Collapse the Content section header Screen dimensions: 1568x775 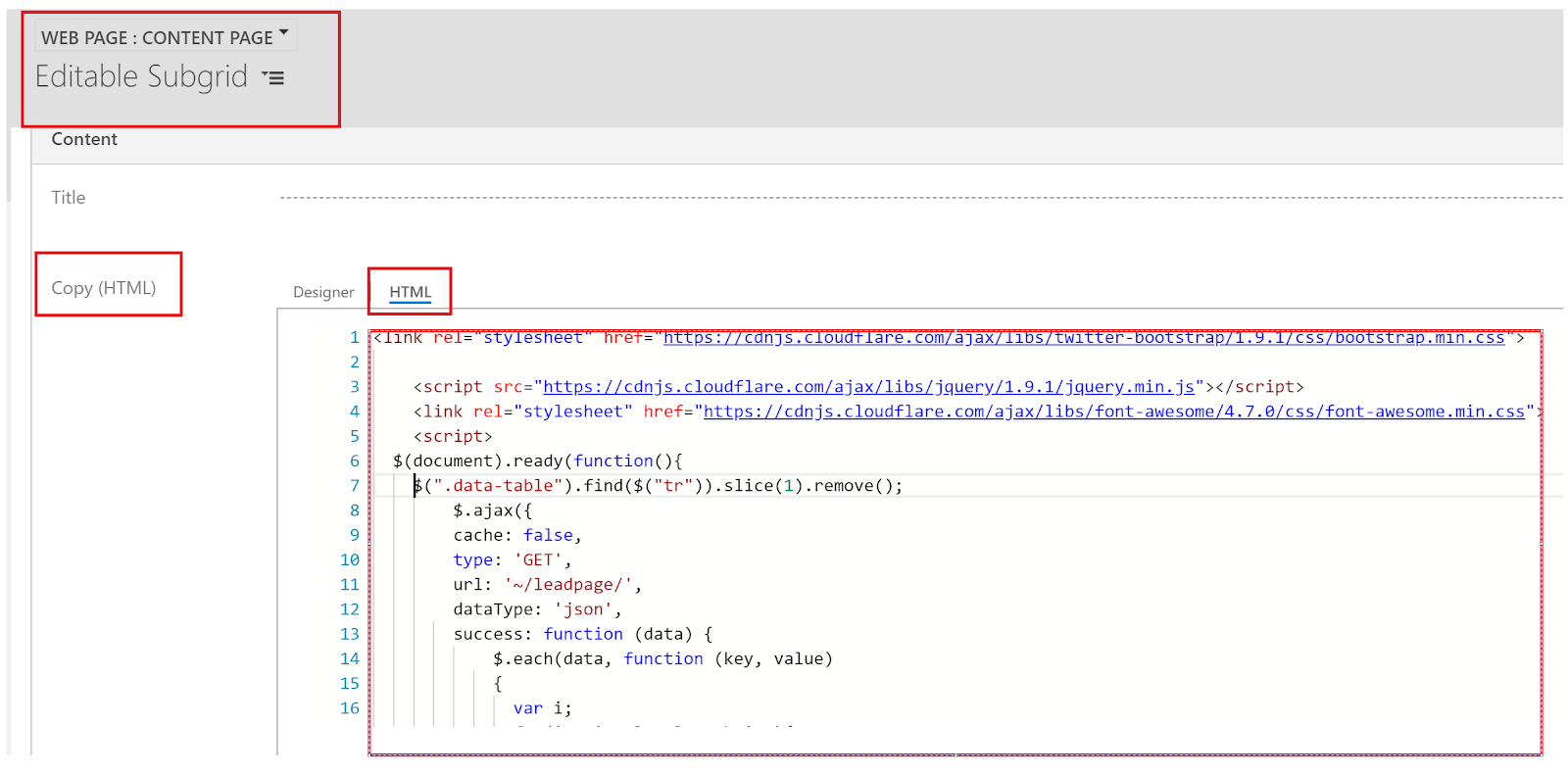pos(84,139)
